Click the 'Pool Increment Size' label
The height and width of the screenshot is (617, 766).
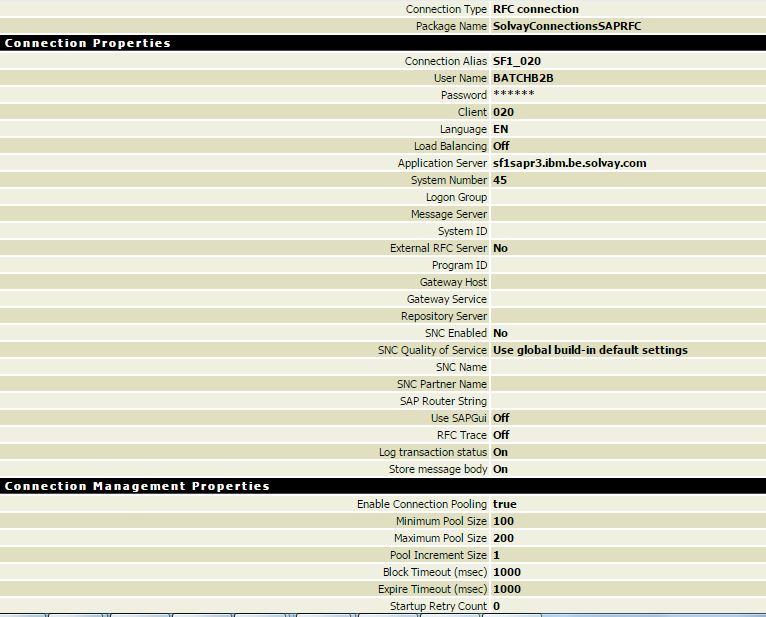click(438, 555)
